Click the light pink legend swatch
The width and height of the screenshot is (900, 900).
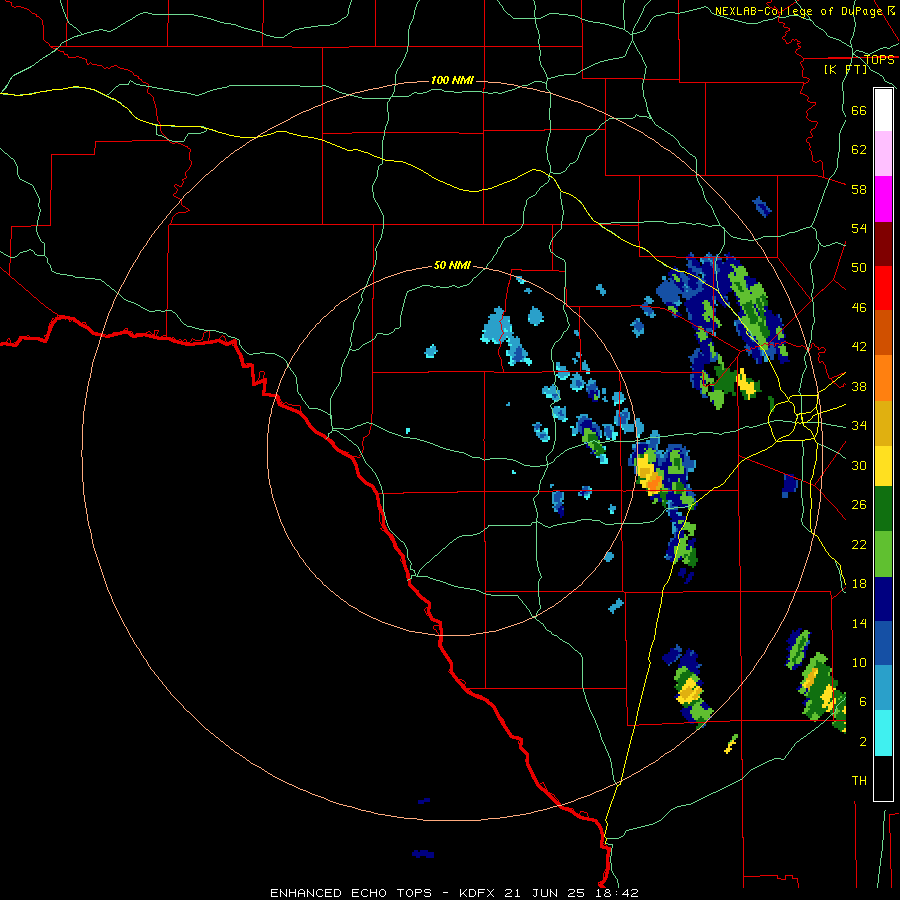click(x=883, y=153)
